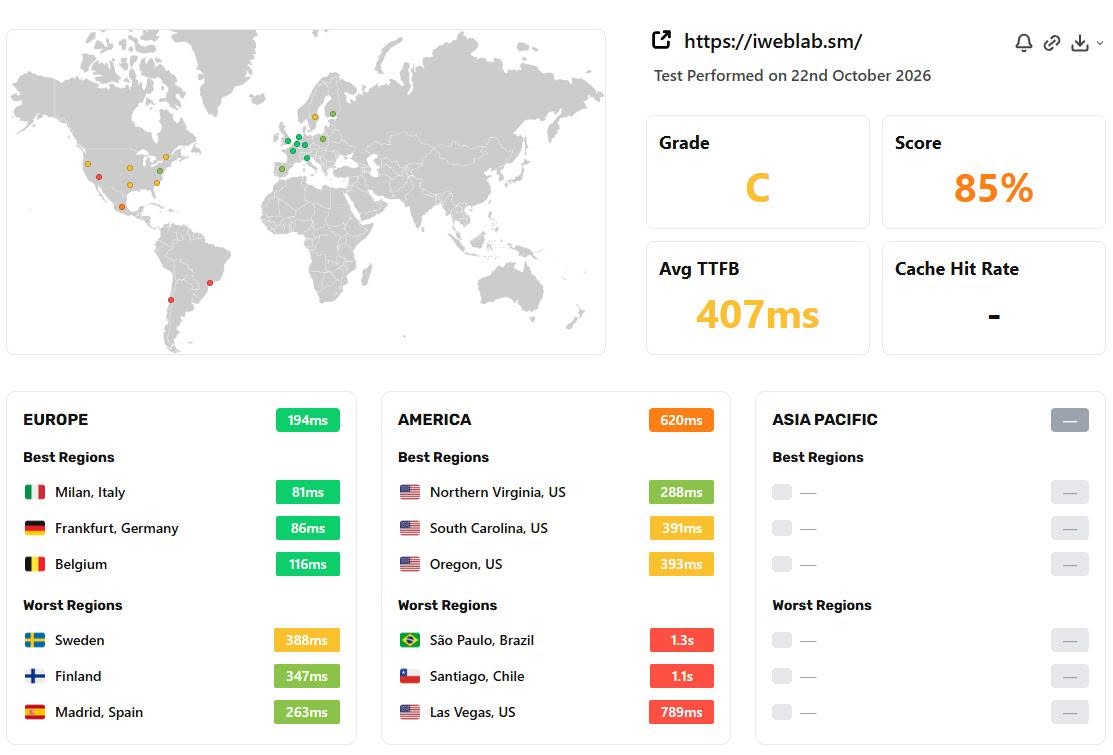Click the US flag for Las Vegas
This screenshot has height=755, width=1113.
pos(410,712)
